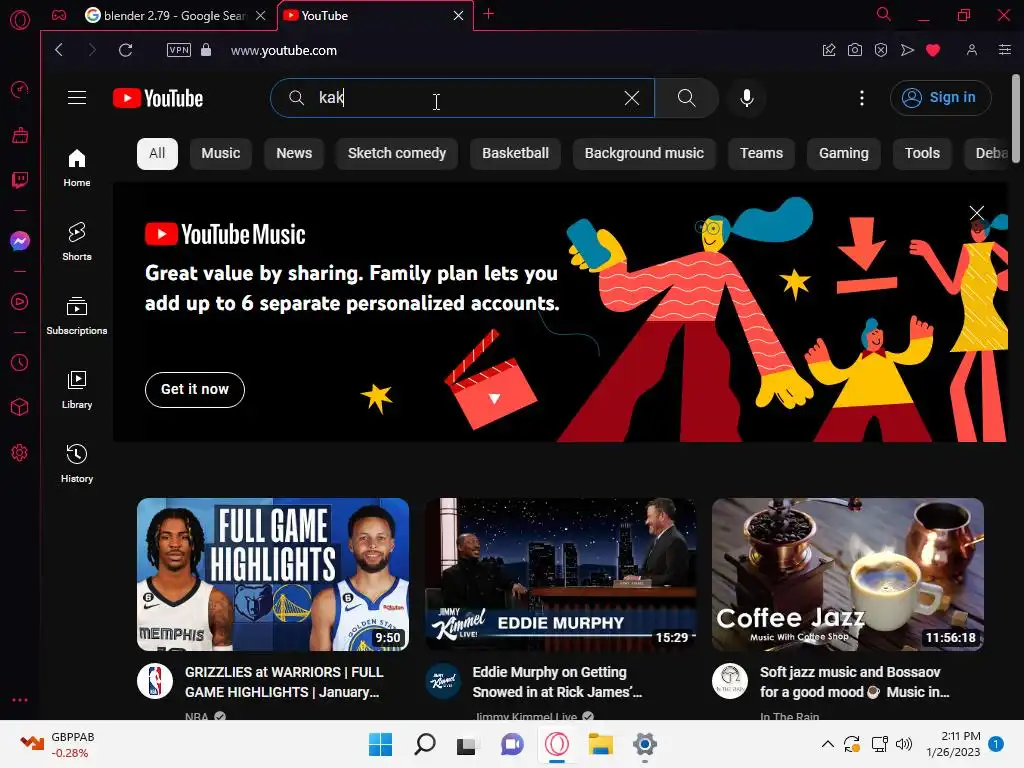Select the Background music chip
Screen dimensions: 1024x768
point(644,153)
